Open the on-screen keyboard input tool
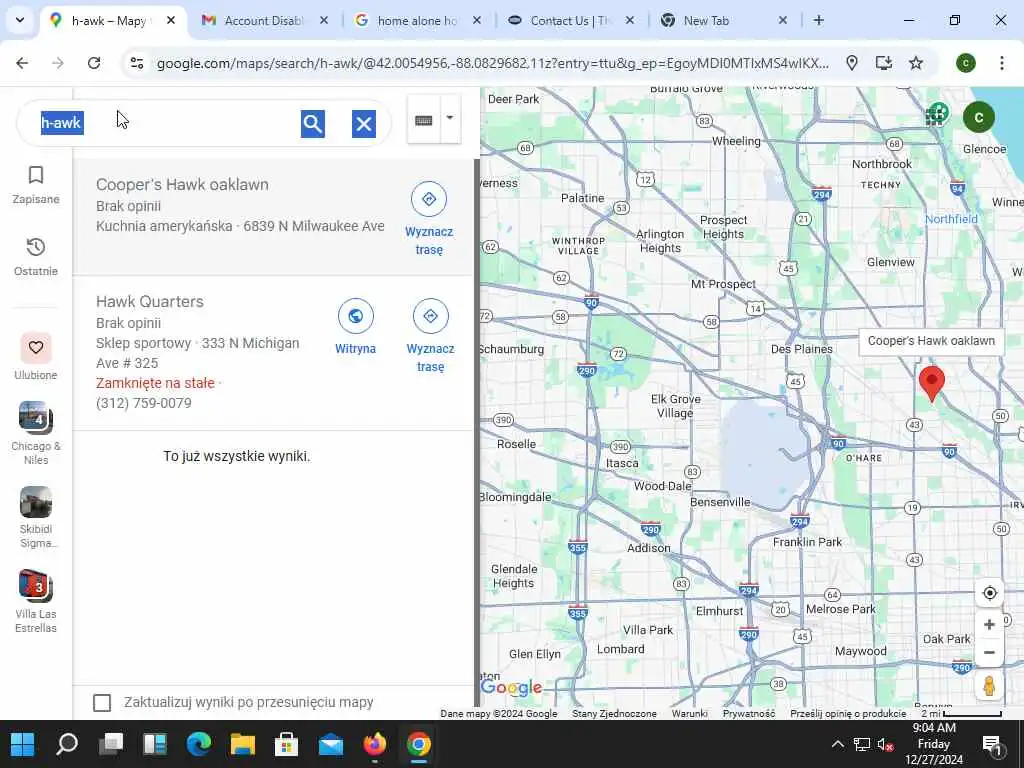The height and width of the screenshot is (768, 1024). click(x=424, y=120)
